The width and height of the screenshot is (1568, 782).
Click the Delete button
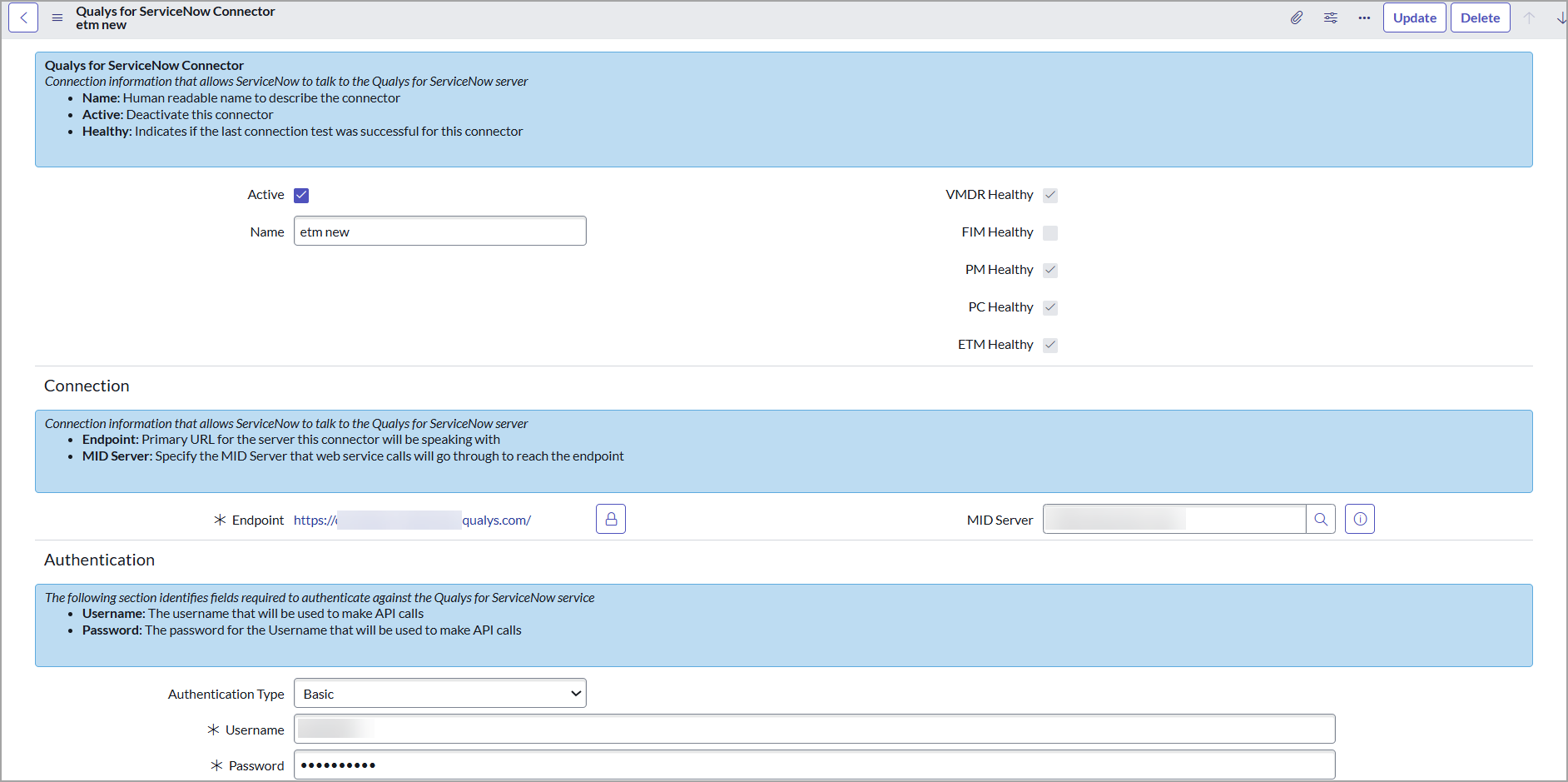coord(1481,17)
